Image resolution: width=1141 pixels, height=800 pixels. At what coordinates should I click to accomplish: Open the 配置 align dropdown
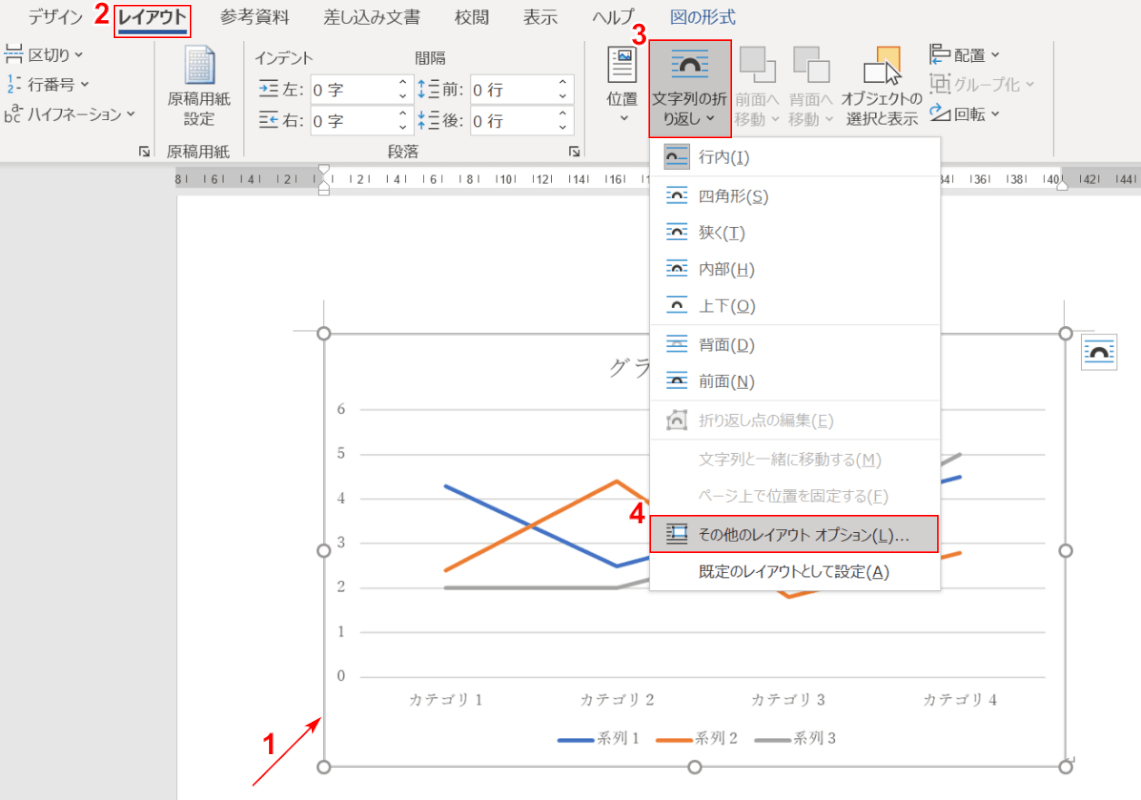point(966,55)
